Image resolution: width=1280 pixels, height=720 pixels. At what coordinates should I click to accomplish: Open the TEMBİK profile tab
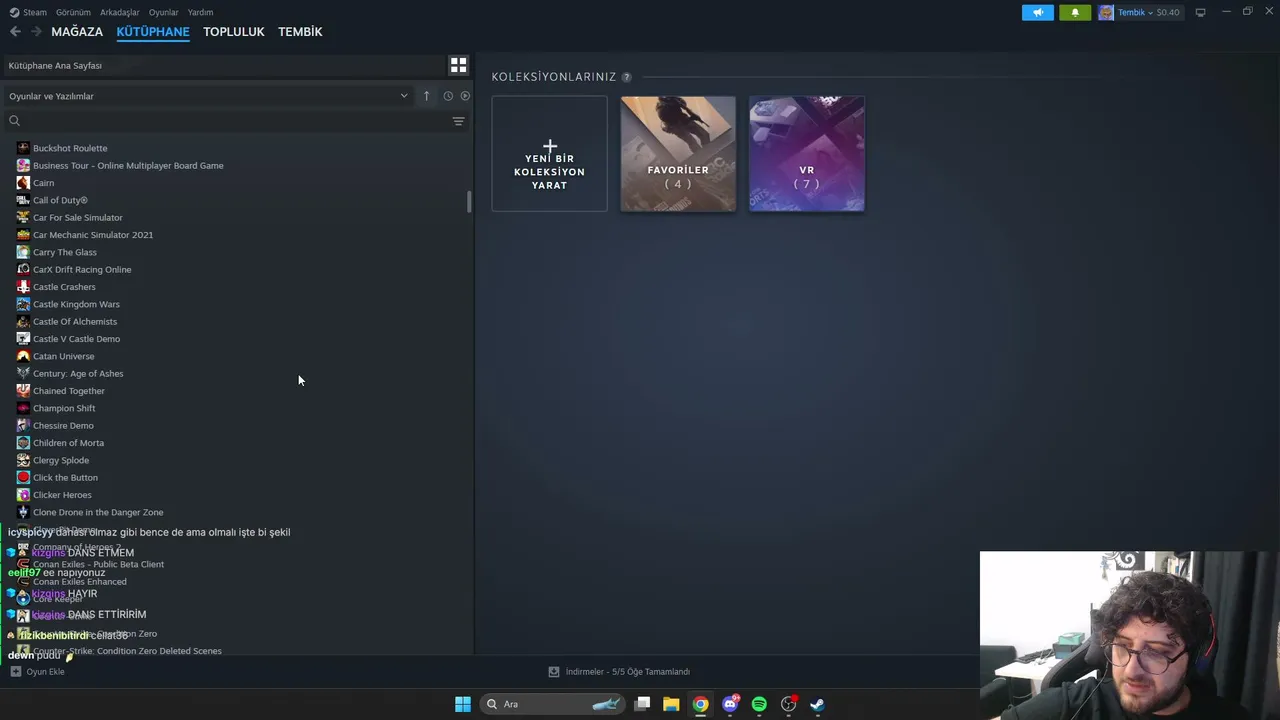[x=300, y=32]
